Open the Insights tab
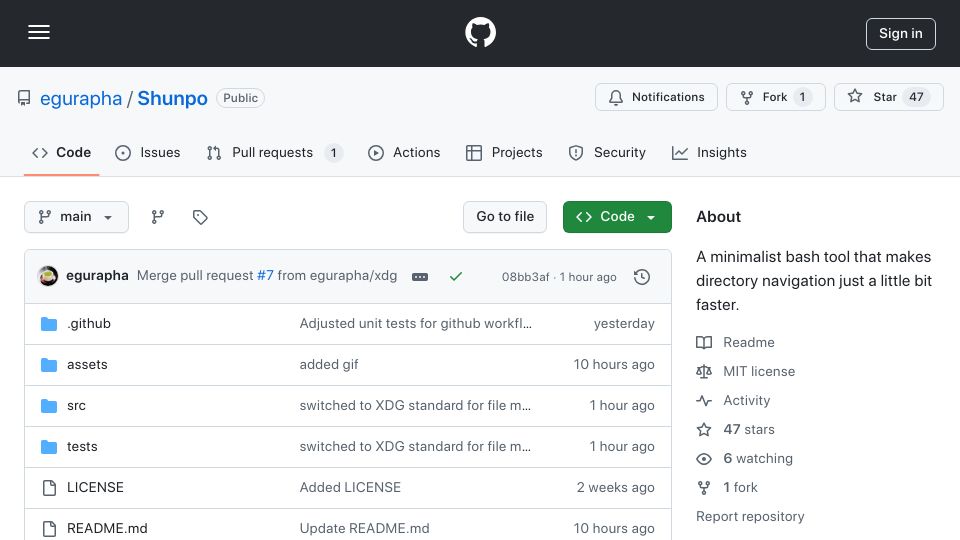The width and height of the screenshot is (960, 540). [x=709, y=152]
